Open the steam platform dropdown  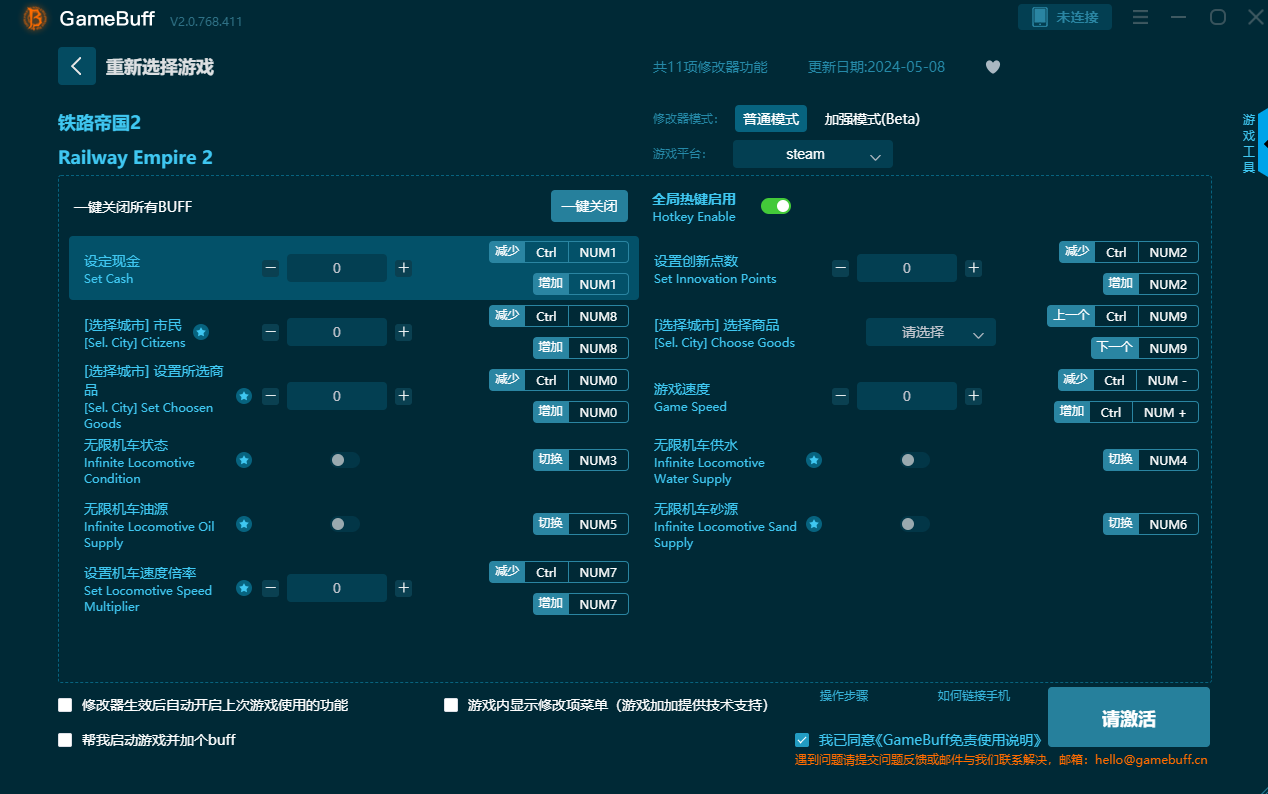[812, 154]
